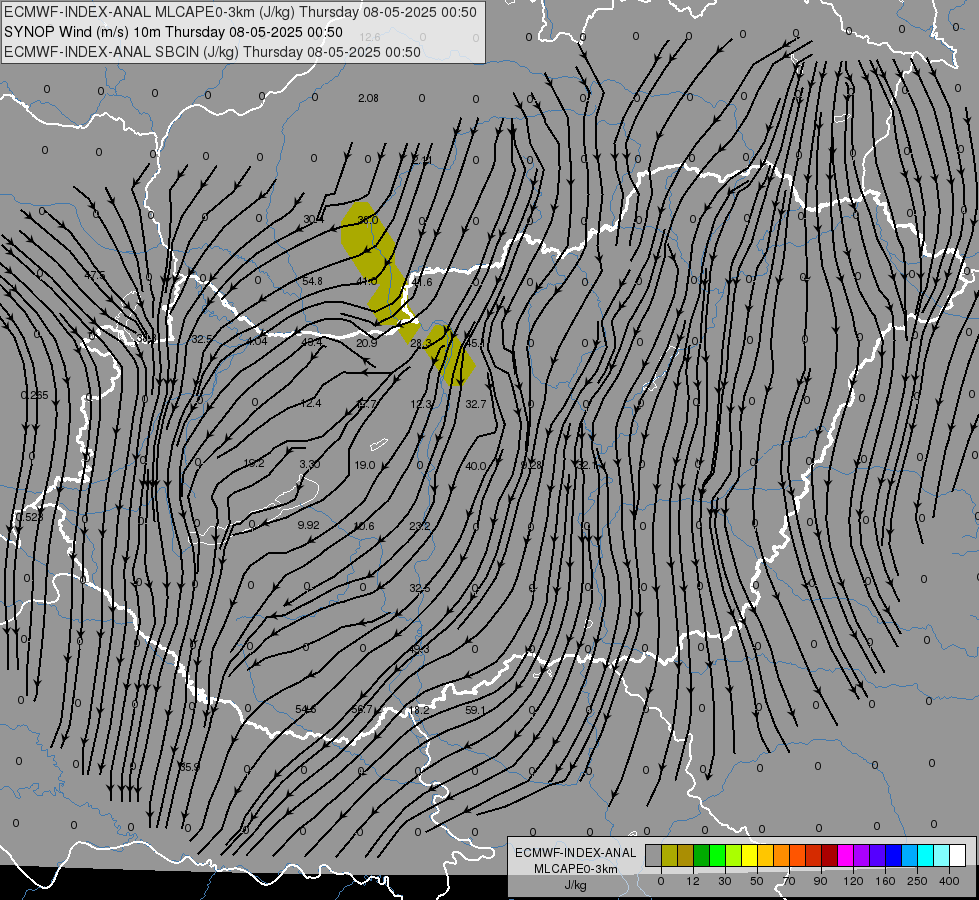Select the legend tick label 90
The image size is (979, 900).
[820, 881]
